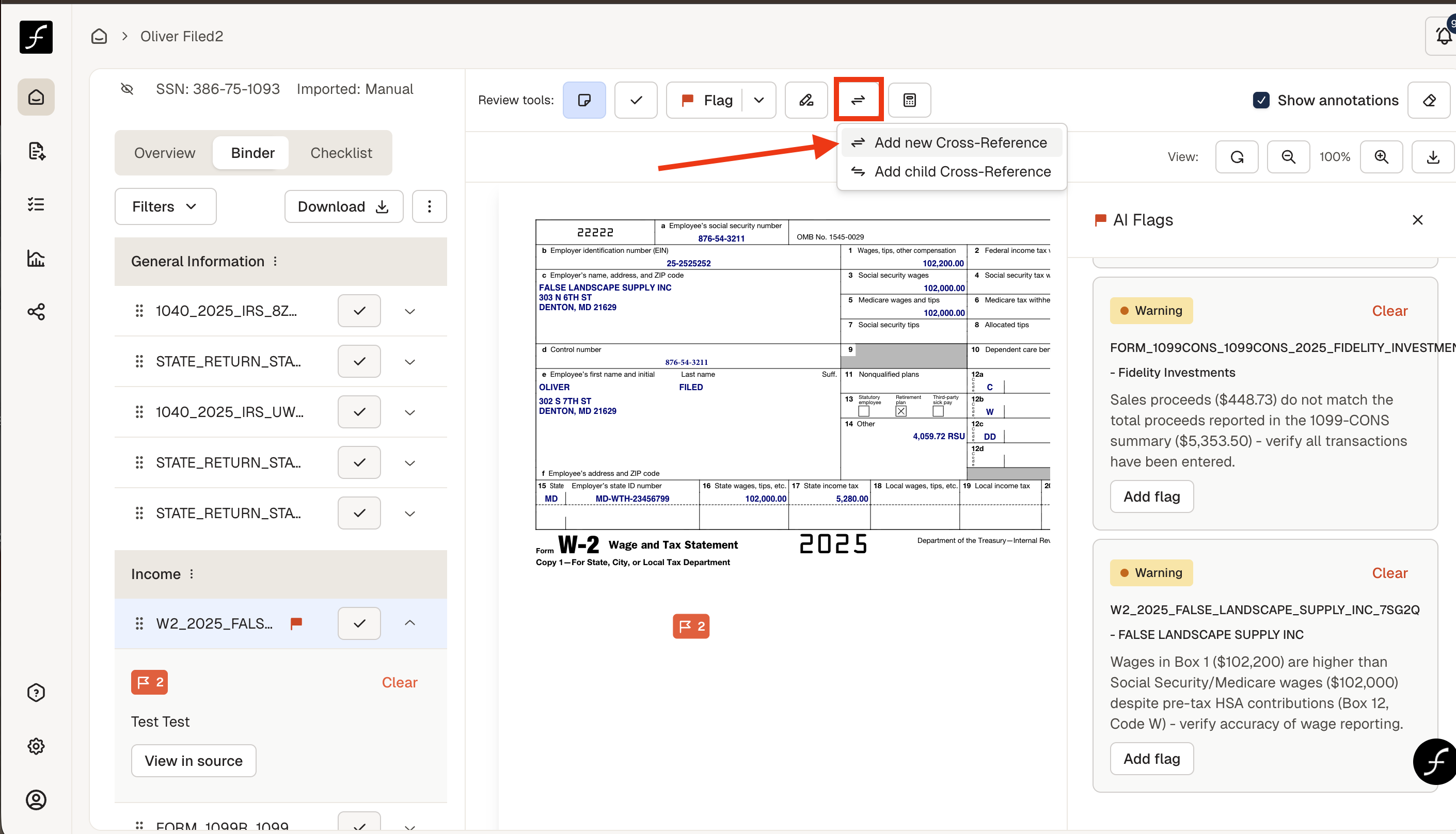Click the breadcrumb home icon
The height and width of the screenshot is (834, 1456).
[x=99, y=37]
